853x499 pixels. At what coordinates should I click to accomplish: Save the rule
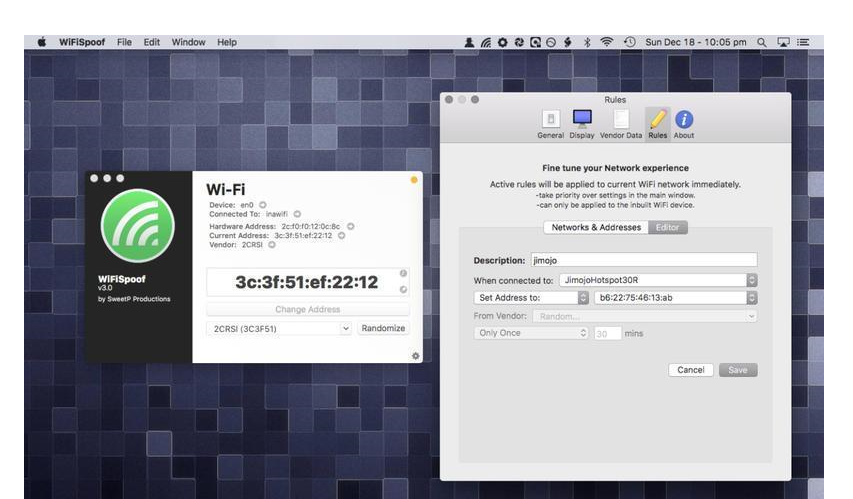[738, 370]
